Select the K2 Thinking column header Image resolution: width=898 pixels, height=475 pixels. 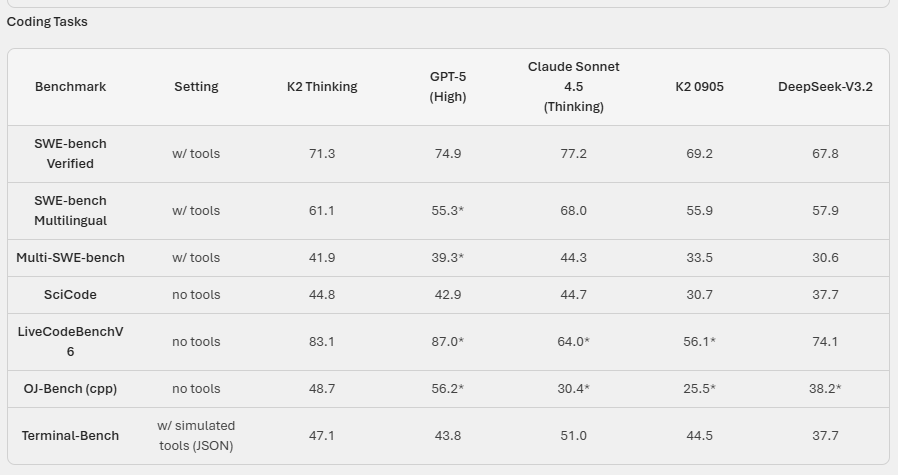coord(322,87)
